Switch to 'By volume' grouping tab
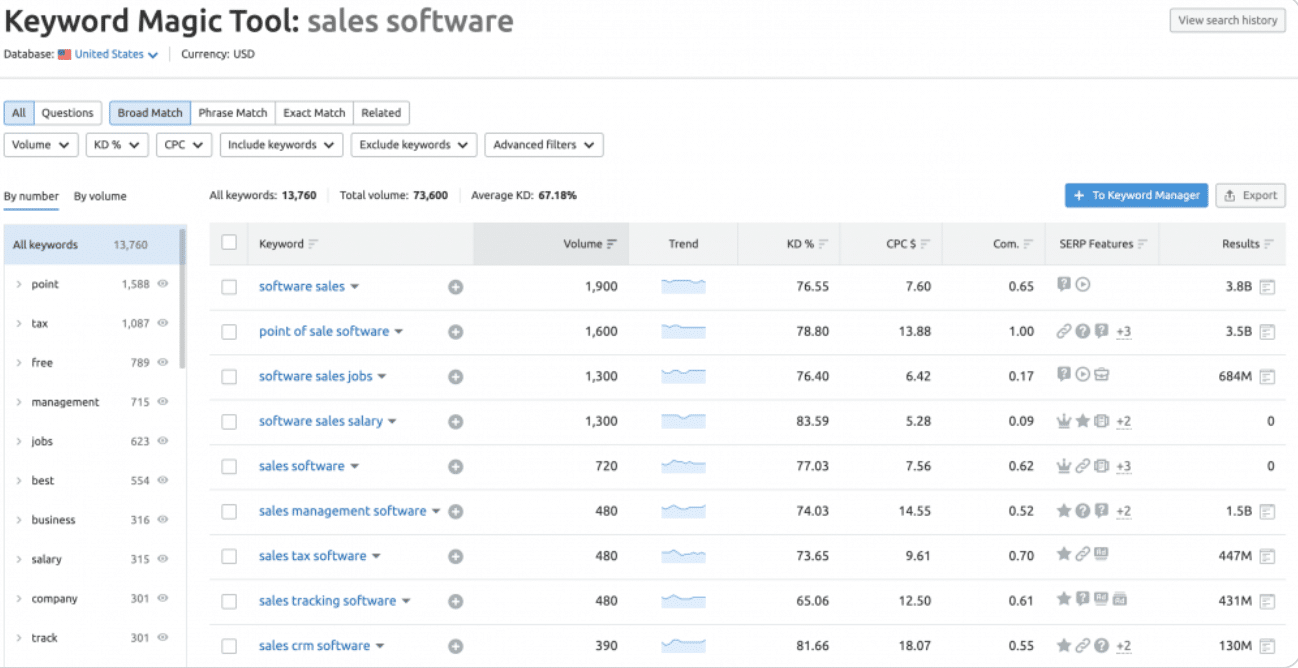 tap(100, 196)
